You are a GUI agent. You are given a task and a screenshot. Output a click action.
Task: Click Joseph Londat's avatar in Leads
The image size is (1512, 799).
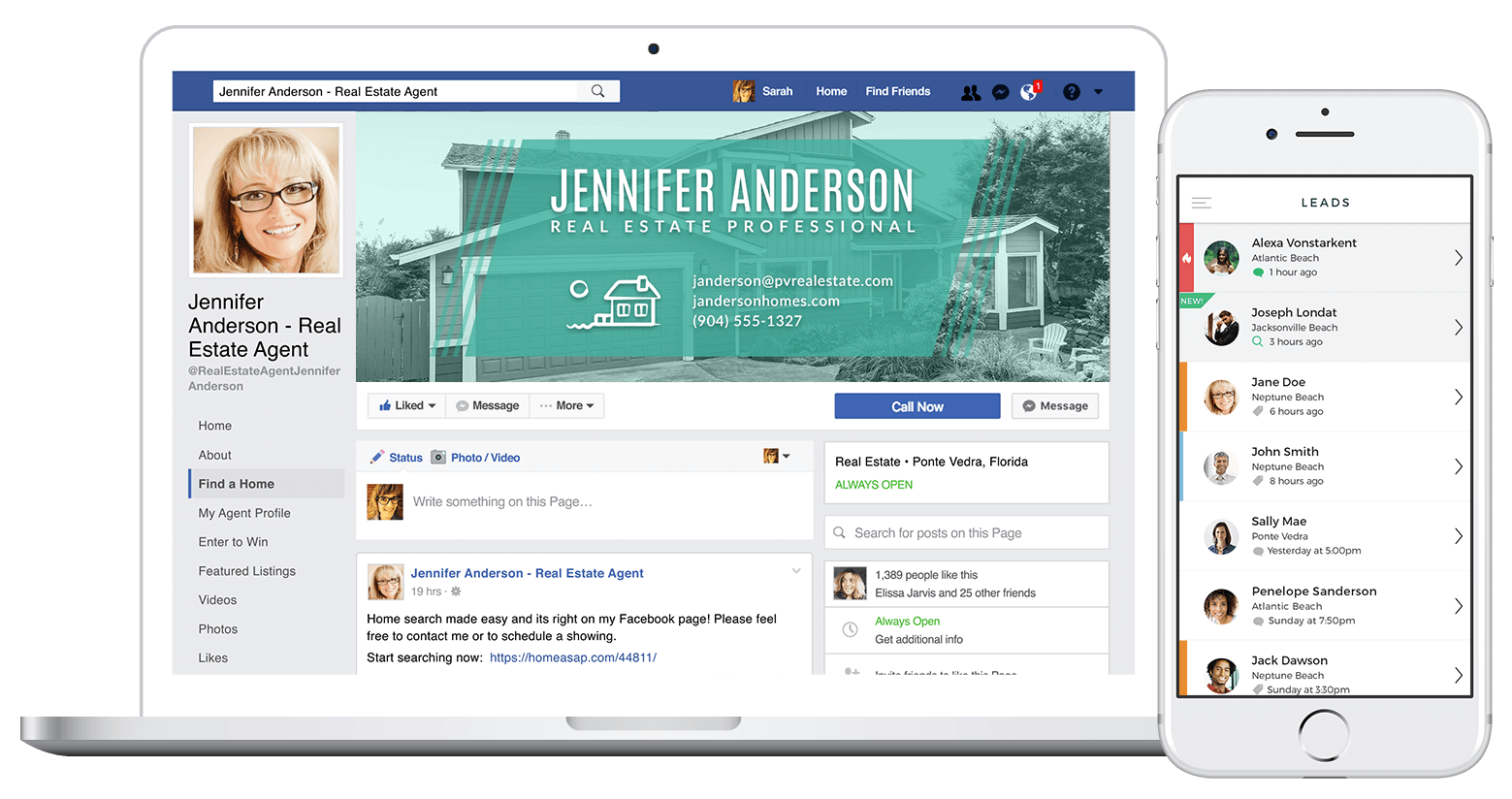coord(1221,328)
